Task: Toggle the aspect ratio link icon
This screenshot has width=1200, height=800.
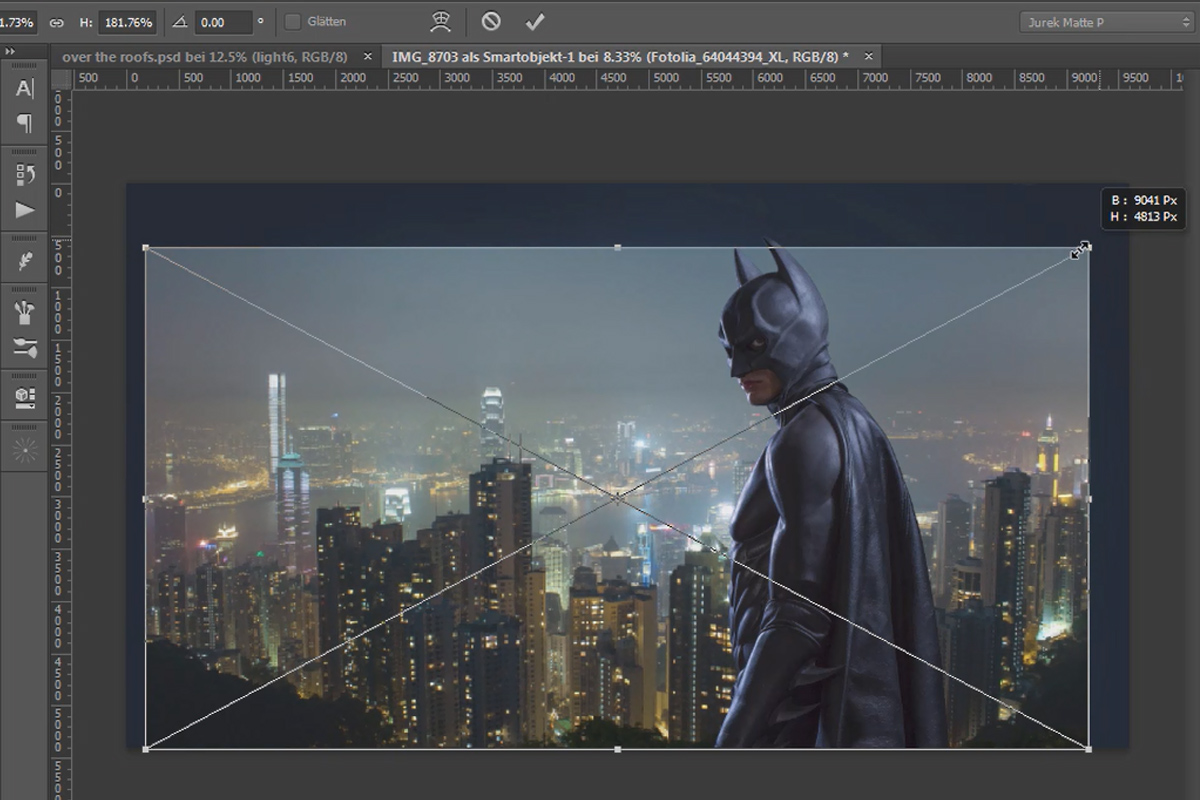Action: (56, 21)
